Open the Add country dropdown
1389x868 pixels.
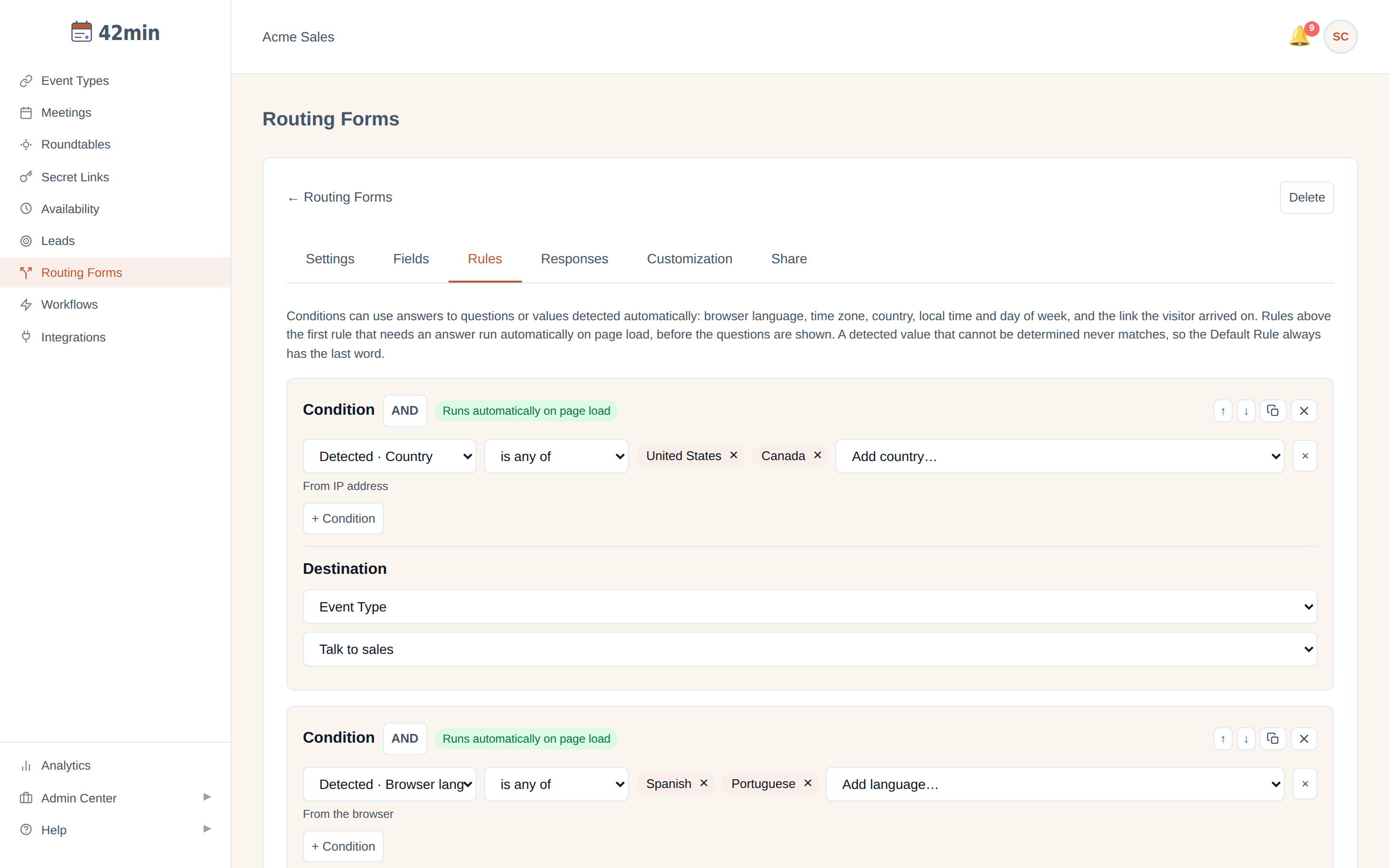pyautogui.click(x=1060, y=456)
